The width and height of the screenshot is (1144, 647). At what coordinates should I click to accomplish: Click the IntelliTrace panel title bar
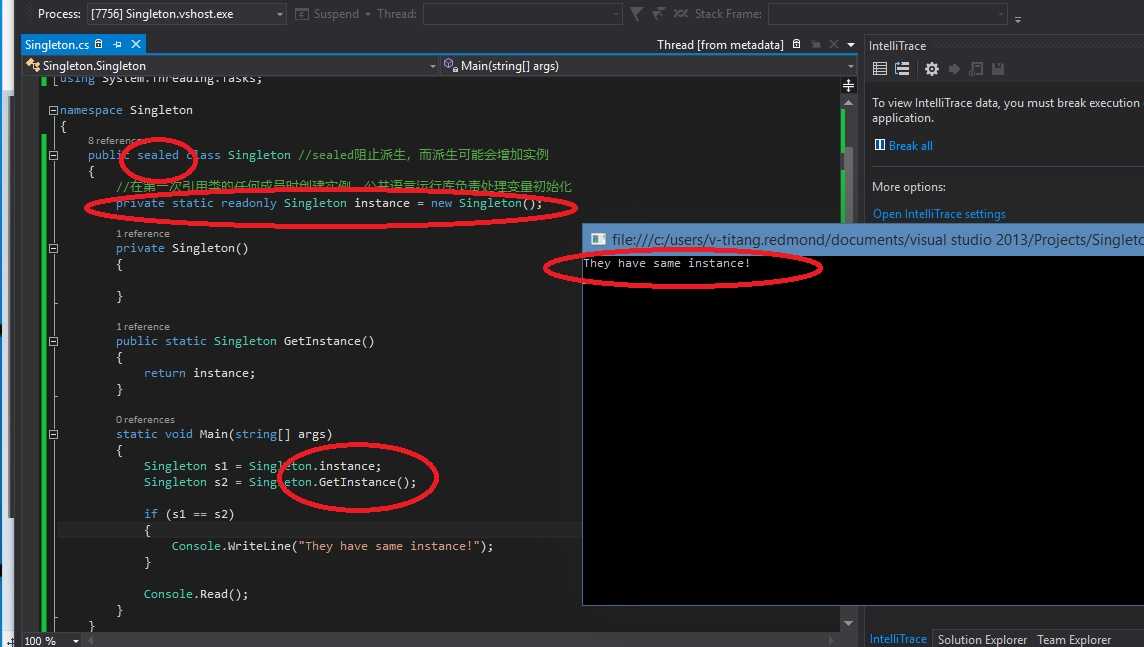click(x=1004, y=45)
